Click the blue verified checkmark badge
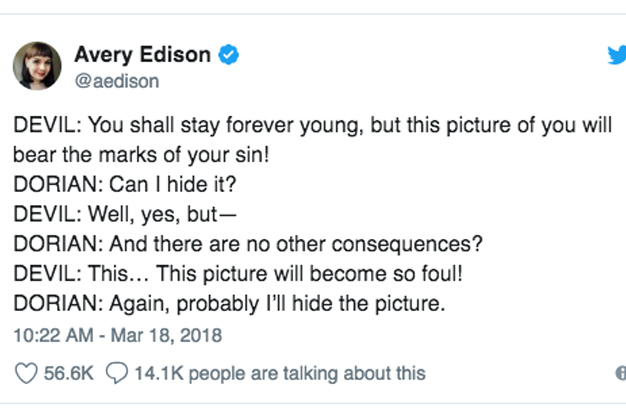 tap(228, 56)
